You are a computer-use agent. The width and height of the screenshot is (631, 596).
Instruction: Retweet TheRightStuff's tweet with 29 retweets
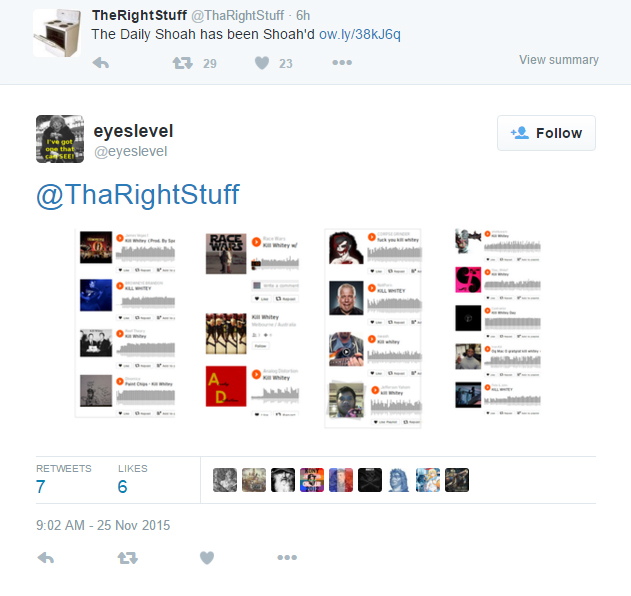point(183,63)
